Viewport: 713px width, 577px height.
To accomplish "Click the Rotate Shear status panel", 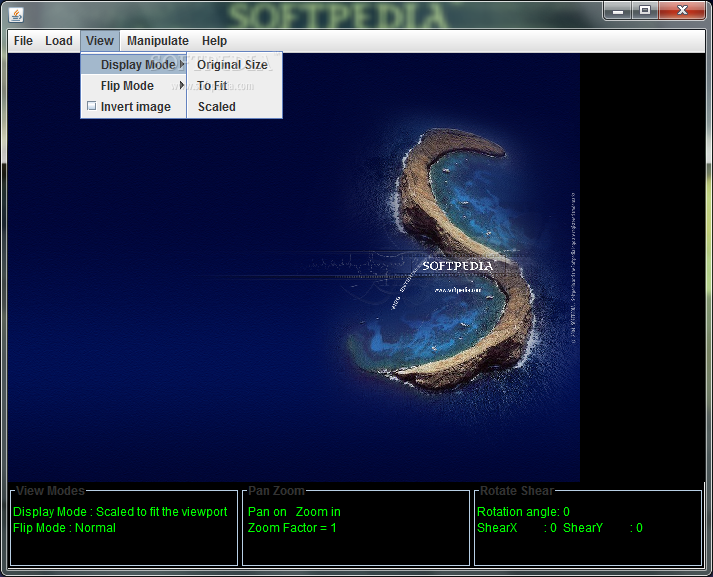I will (x=588, y=527).
